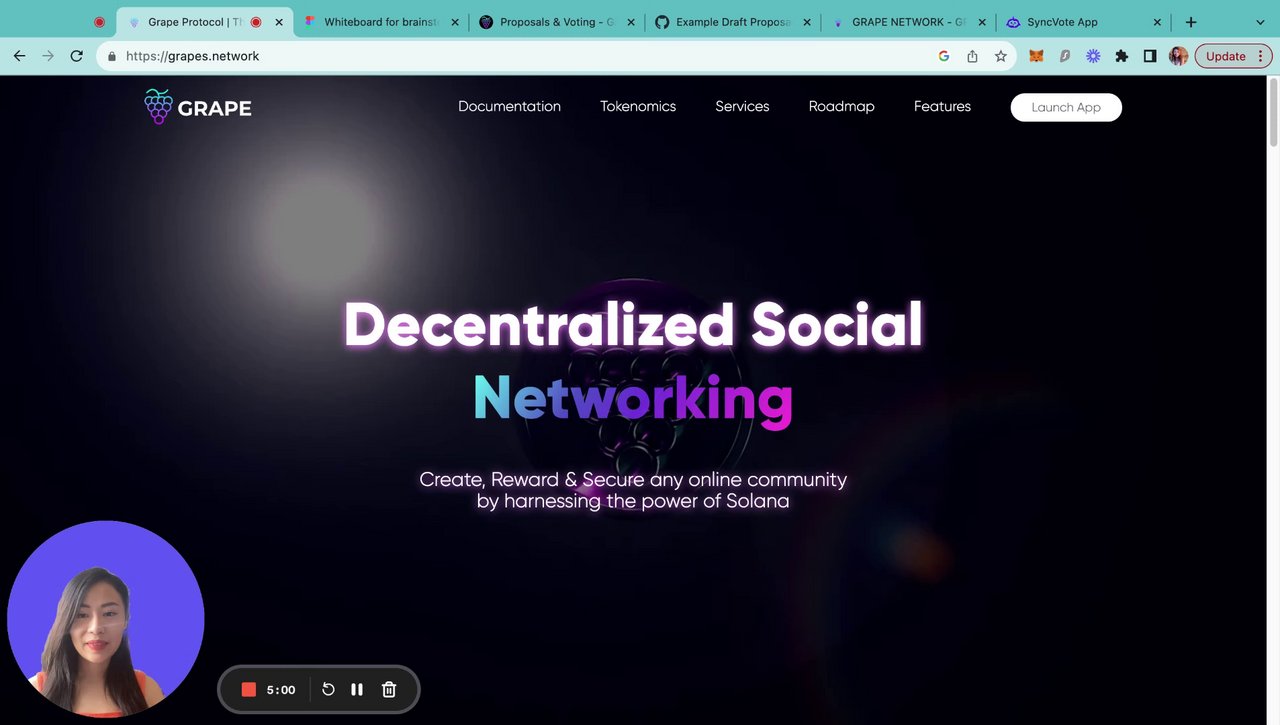Open the MetaMask fox extension
Screen dimensions: 1280x725
(1036, 56)
